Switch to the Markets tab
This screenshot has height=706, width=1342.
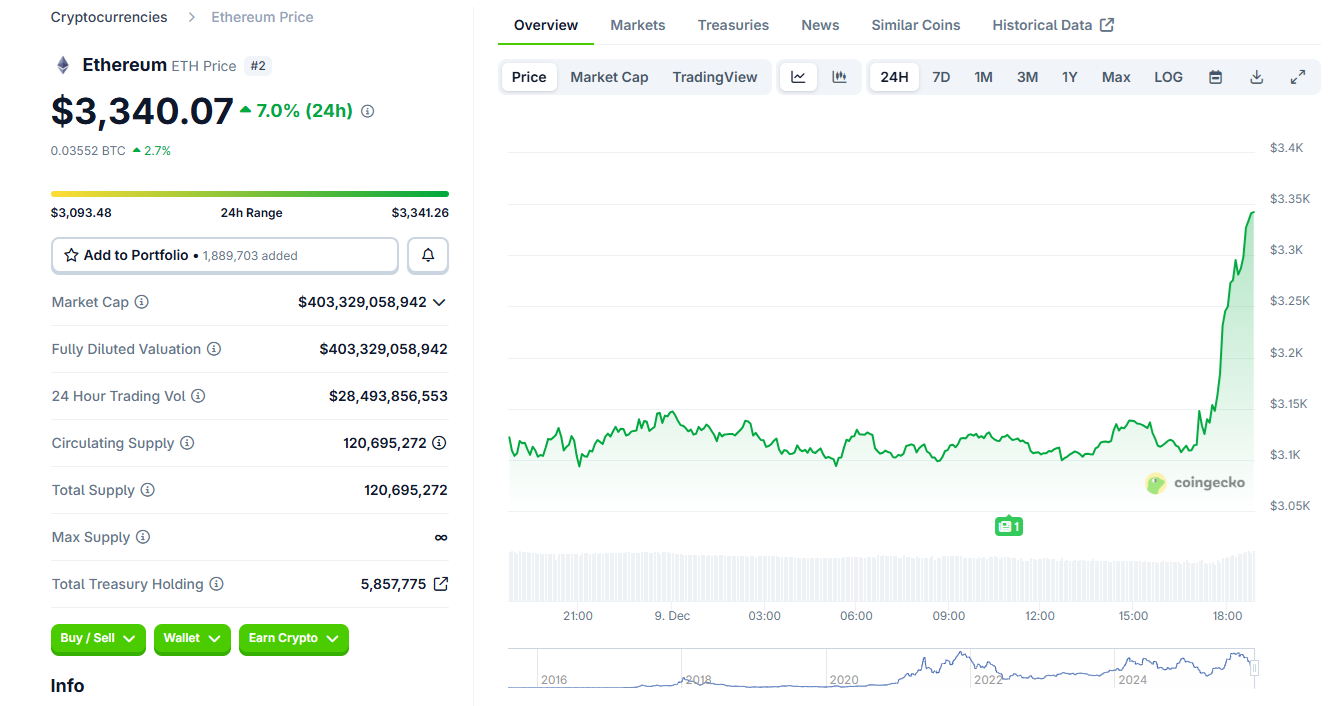(637, 24)
